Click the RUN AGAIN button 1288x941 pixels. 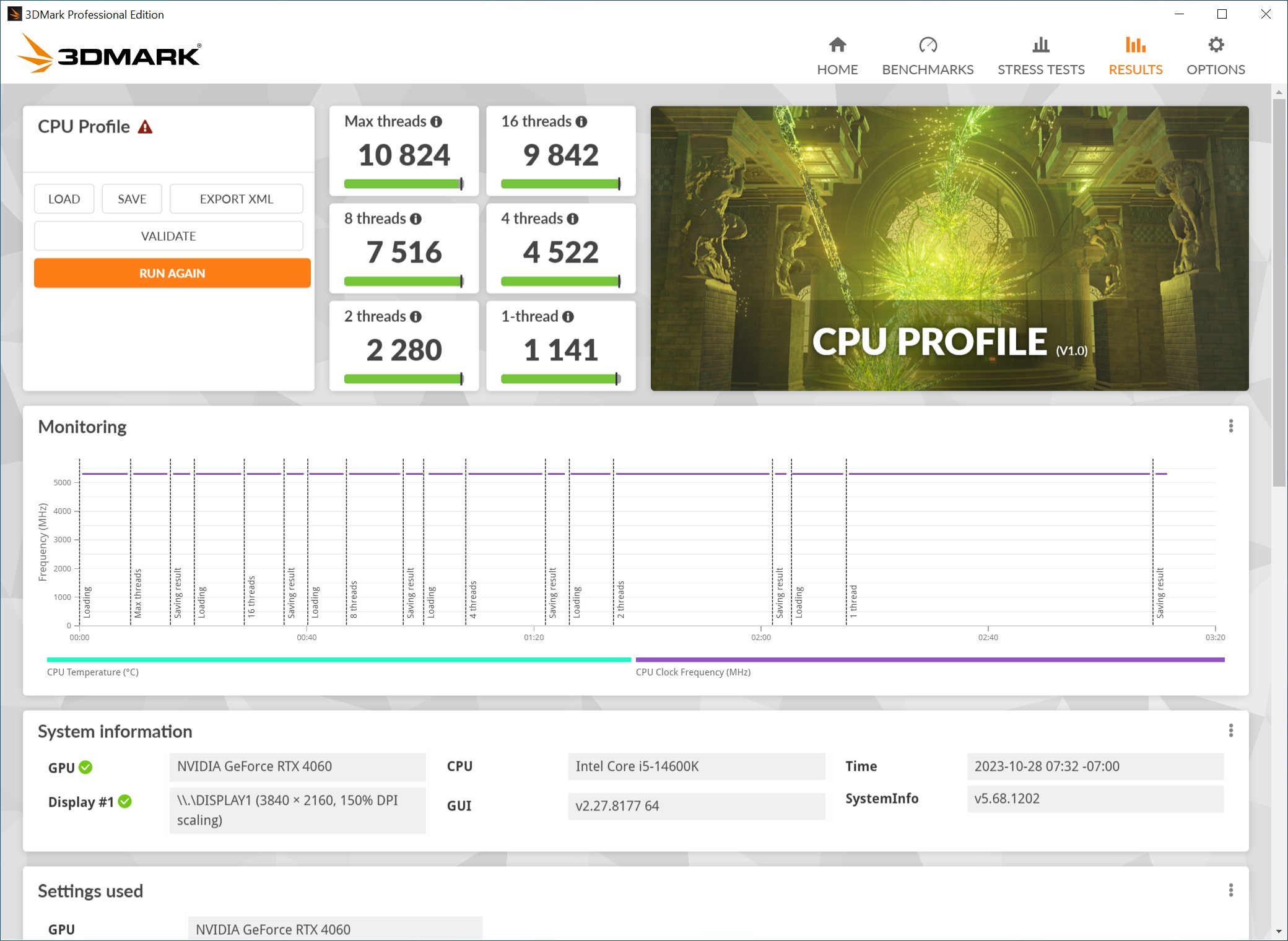[171, 272]
